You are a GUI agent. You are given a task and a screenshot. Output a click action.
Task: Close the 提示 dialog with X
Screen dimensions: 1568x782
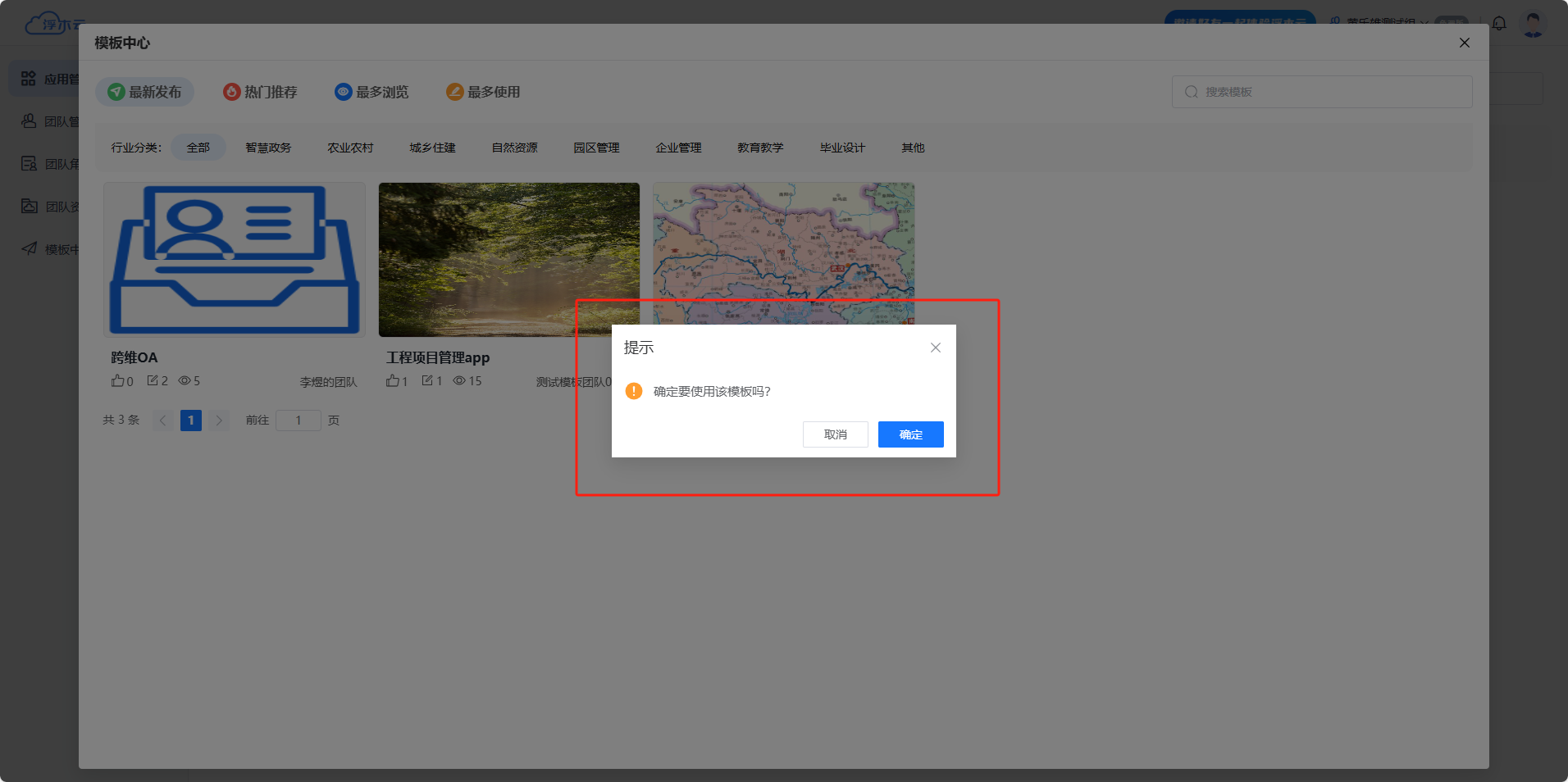point(935,348)
